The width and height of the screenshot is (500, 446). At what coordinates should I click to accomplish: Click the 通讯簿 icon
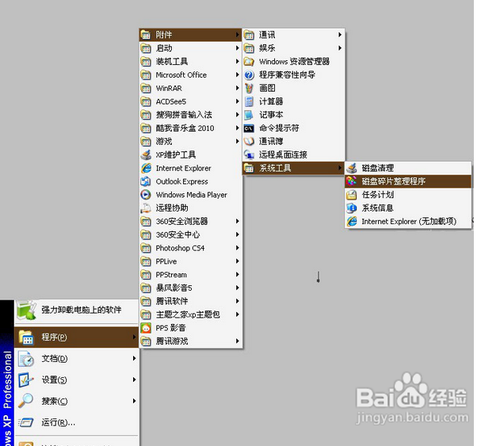click(x=249, y=141)
